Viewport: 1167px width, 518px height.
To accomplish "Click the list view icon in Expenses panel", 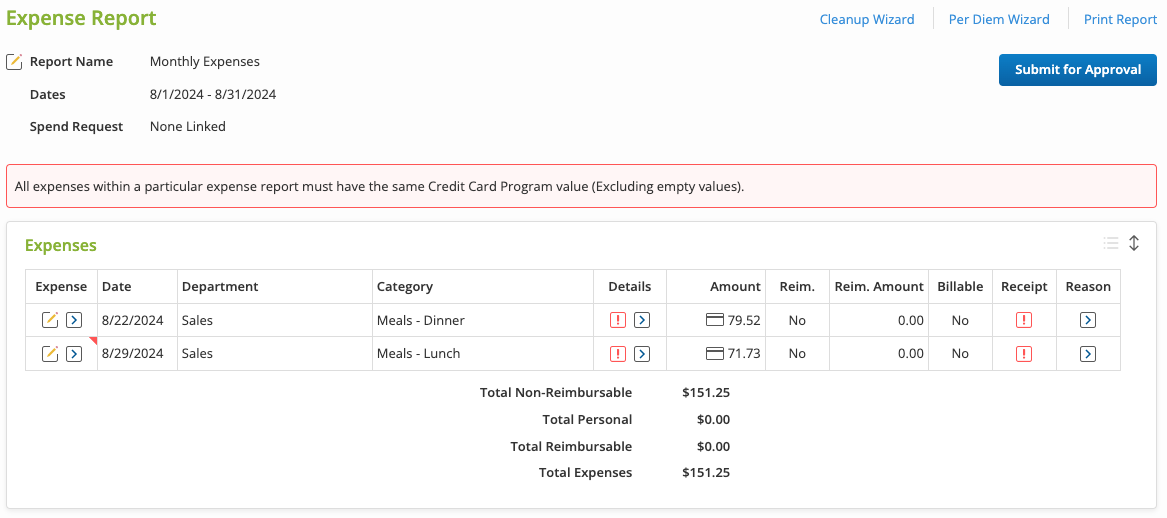I will coord(1111,243).
